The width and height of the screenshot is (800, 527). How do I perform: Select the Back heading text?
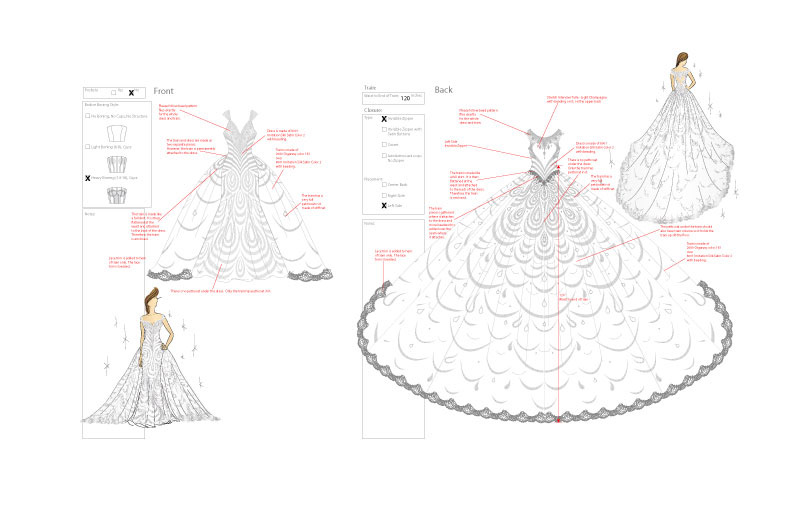[443, 90]
